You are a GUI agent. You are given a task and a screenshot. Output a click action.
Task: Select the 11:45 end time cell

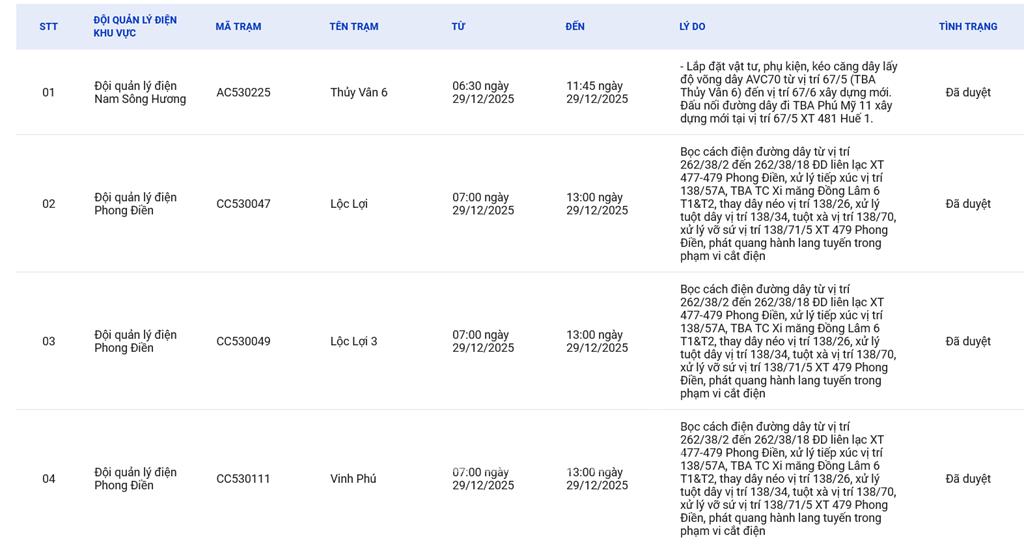tap(597, 93)
